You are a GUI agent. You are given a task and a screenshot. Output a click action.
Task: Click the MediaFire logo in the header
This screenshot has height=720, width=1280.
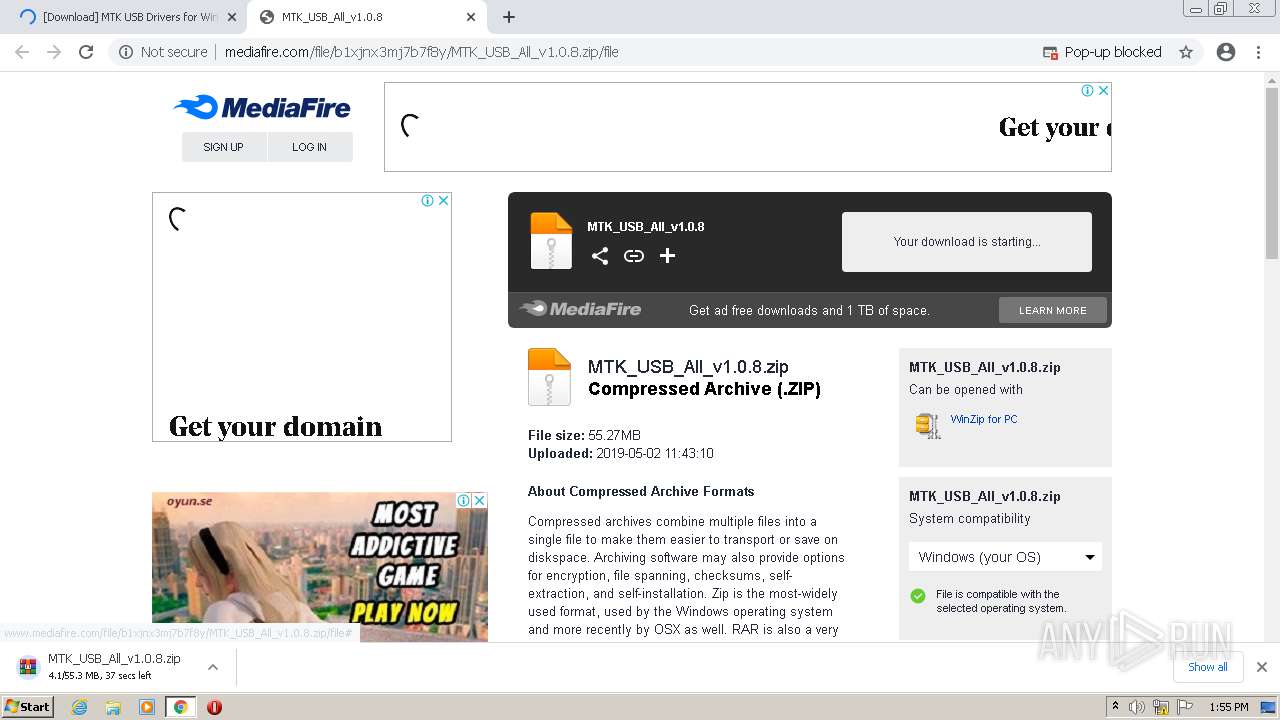click(262, 107)
